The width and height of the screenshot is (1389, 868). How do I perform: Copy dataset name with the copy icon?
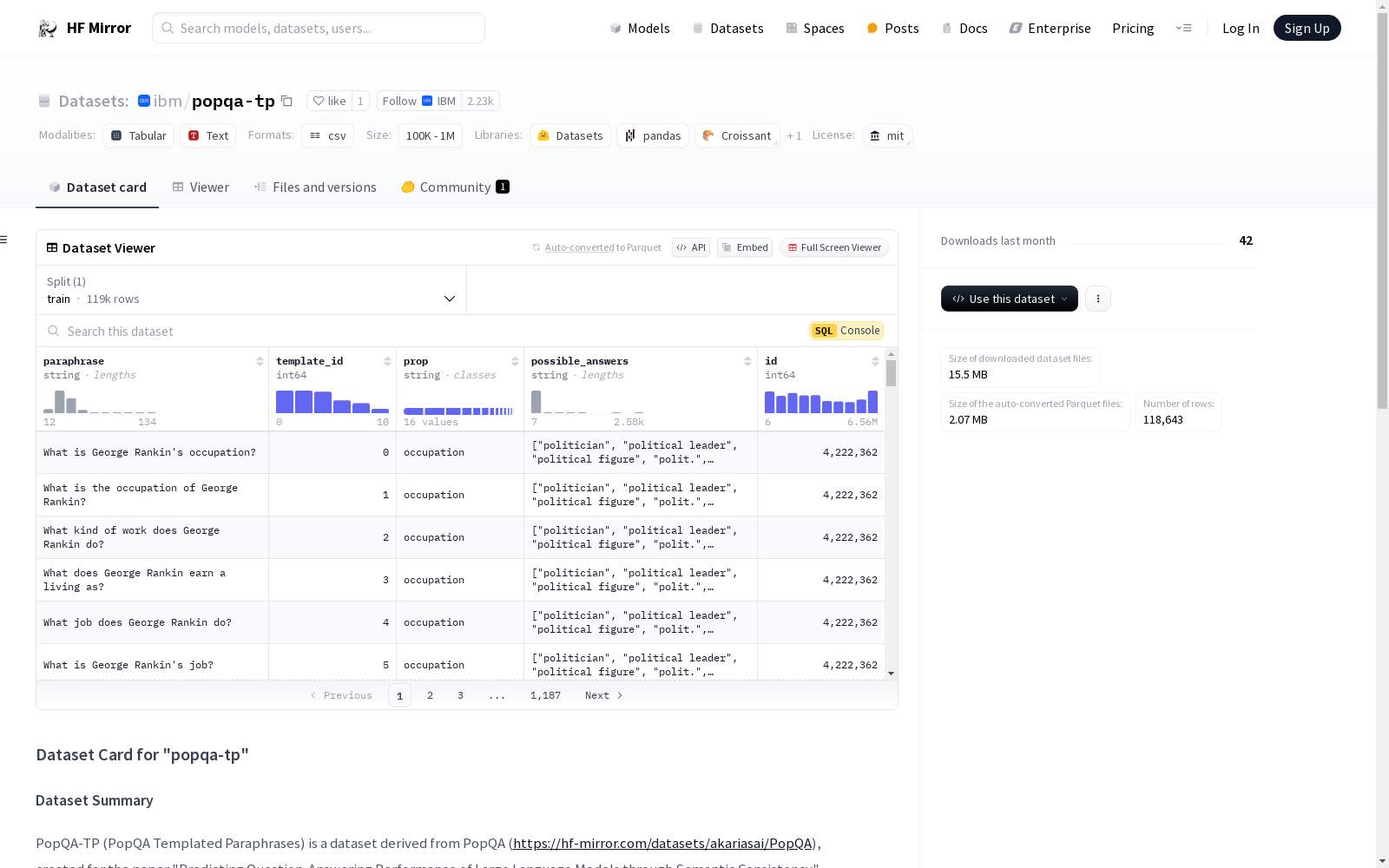(286, 101)
